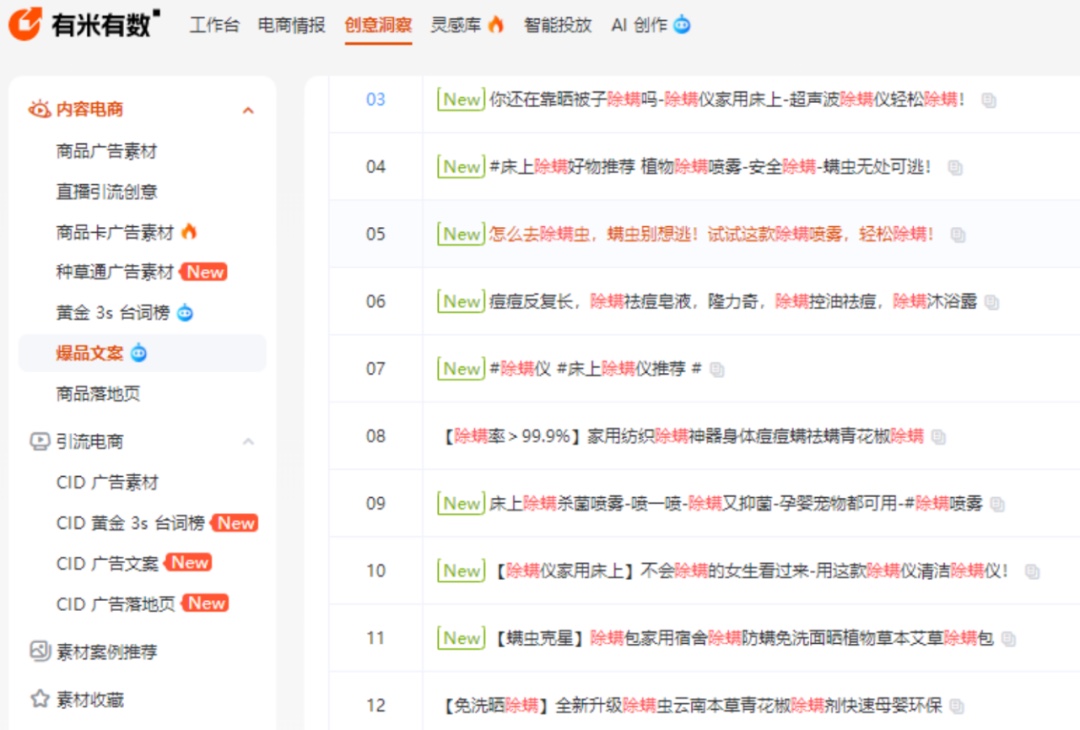The height and width of the screenshot is (730, 1080).
Task: Click the robot icon beside AI 创作
Action: [x=682, y=25]
